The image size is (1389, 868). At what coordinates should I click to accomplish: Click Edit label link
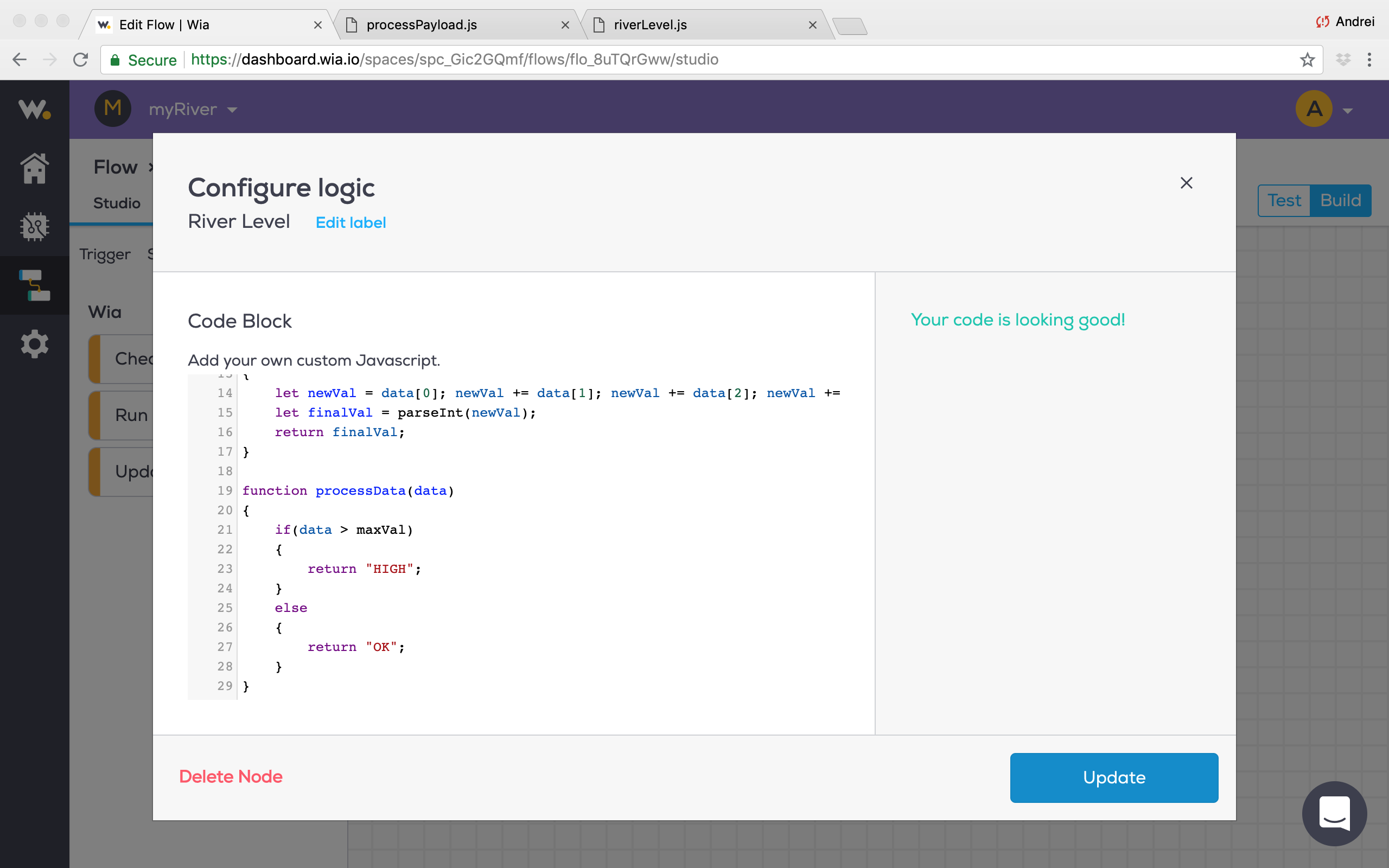(x=351, y=223)
